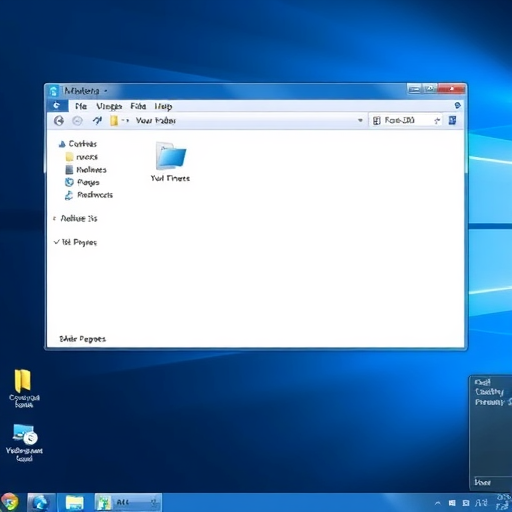Screen dimensions: 512x512
Task: Click the second line in the right-edge panel
Action: point(489,392)
